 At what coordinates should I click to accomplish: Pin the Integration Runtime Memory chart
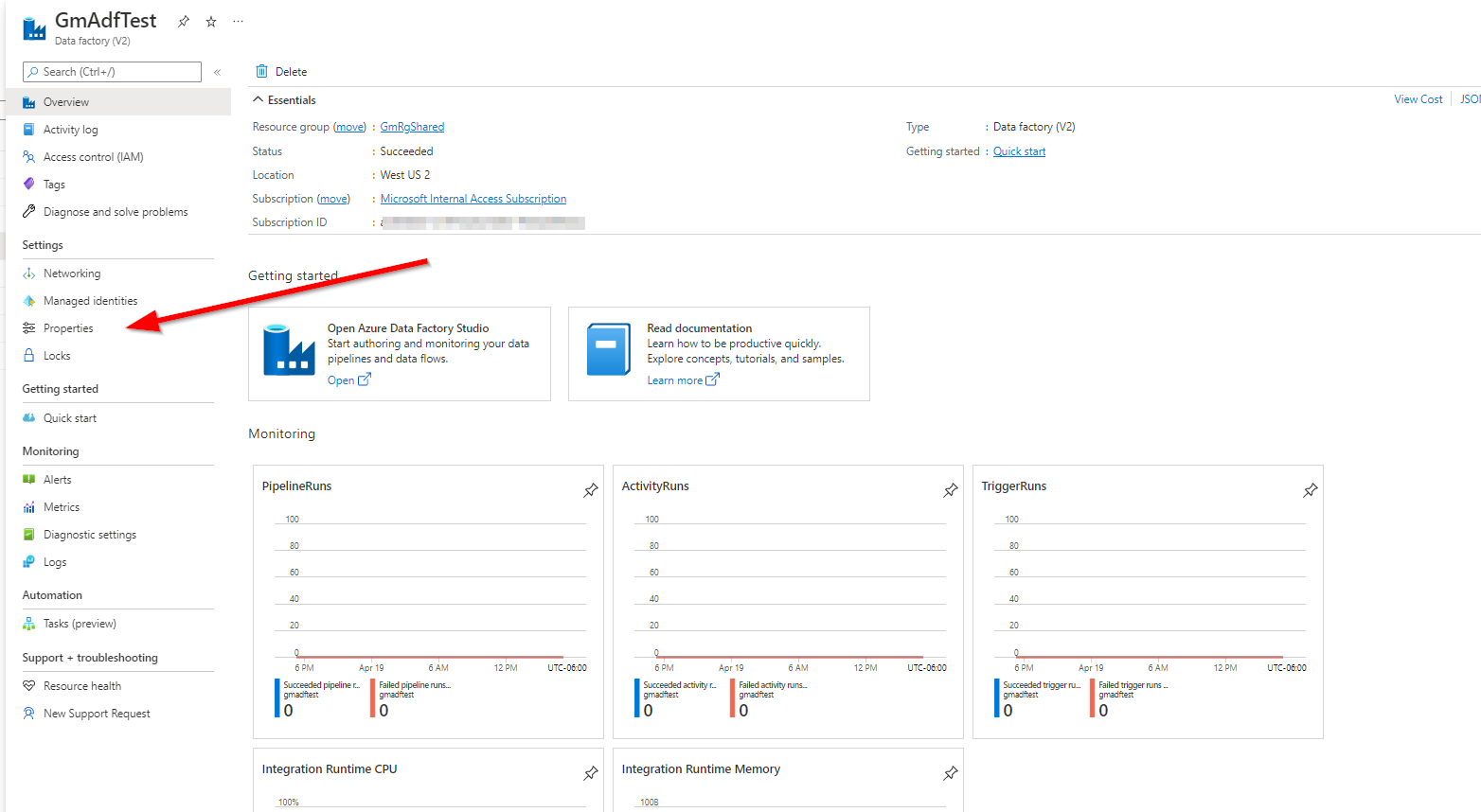click(x=950, y=773)
